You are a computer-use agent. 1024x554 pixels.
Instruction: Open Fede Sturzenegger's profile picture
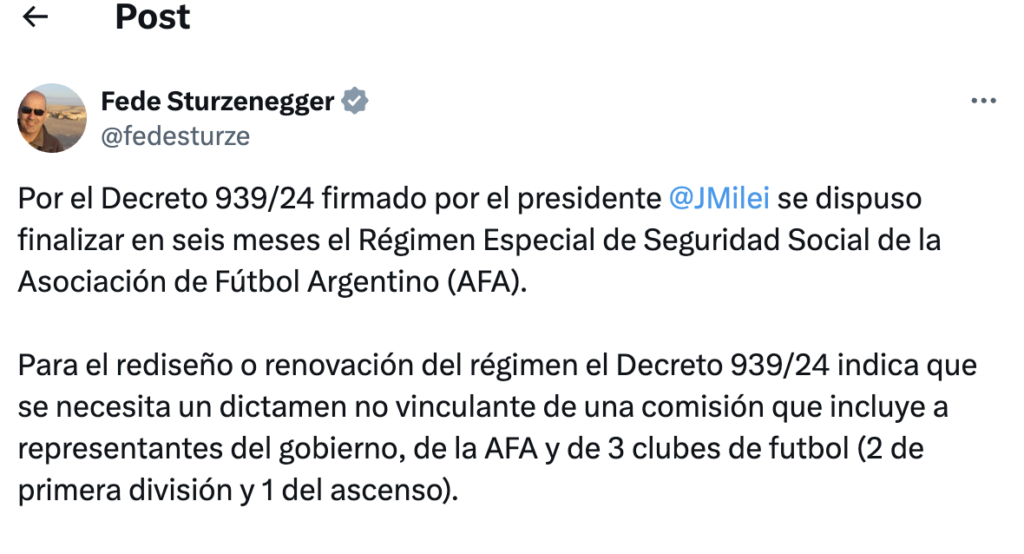tap(52, 118)
